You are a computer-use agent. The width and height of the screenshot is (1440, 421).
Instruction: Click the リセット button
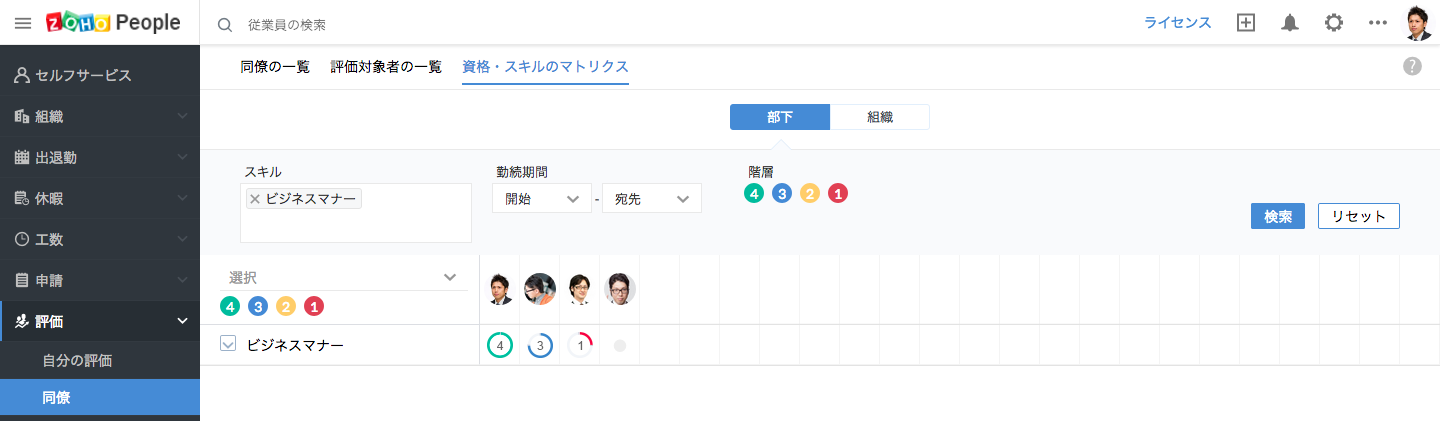coord(1358,216)
